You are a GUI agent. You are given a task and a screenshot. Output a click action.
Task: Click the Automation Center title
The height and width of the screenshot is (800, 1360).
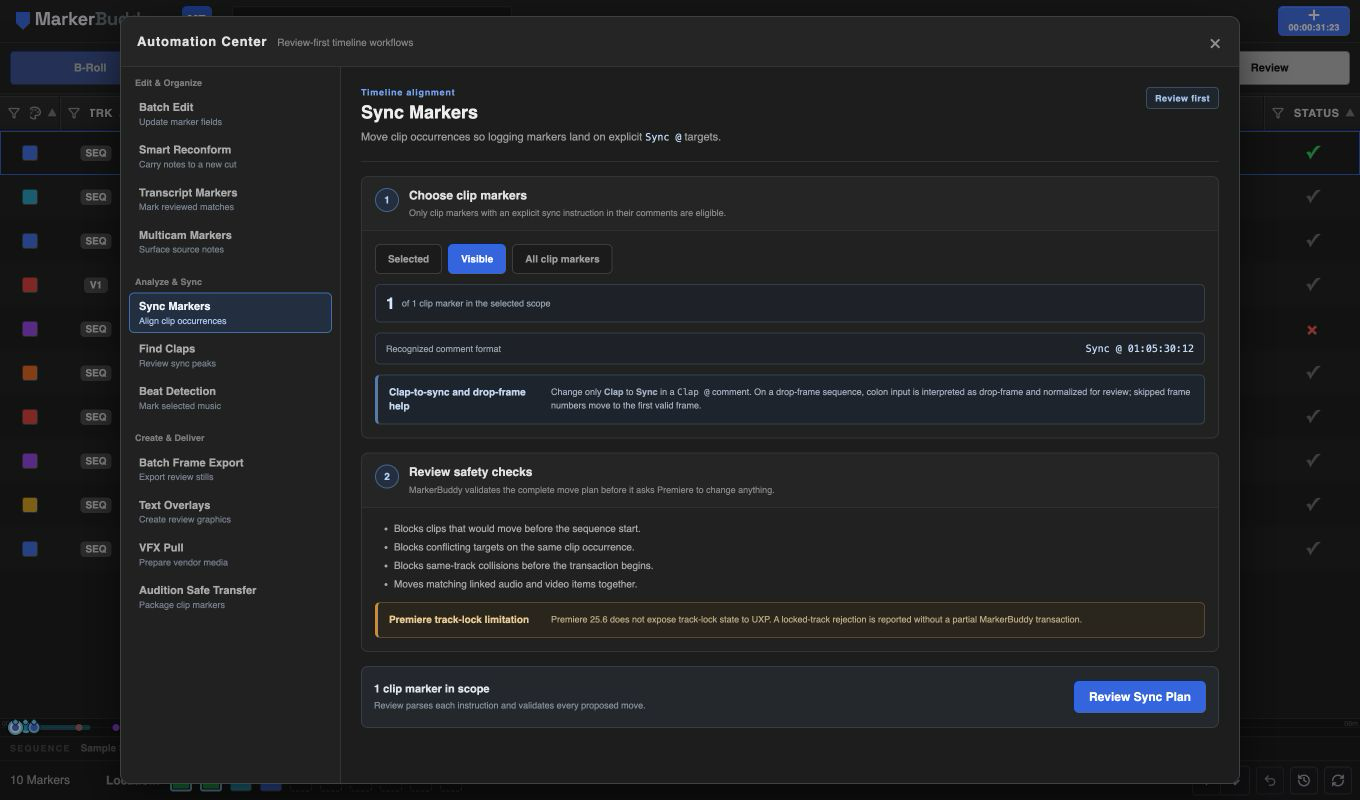pos(202,42)
